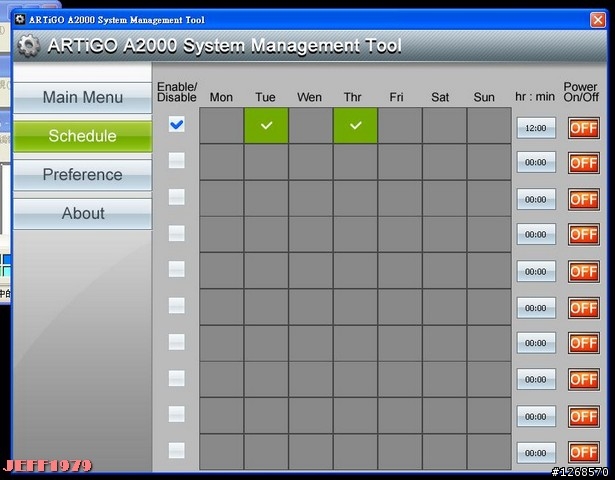The image size is (615, 480).
Task: Select Monday in the first schedule row
Action: (222, 125)
